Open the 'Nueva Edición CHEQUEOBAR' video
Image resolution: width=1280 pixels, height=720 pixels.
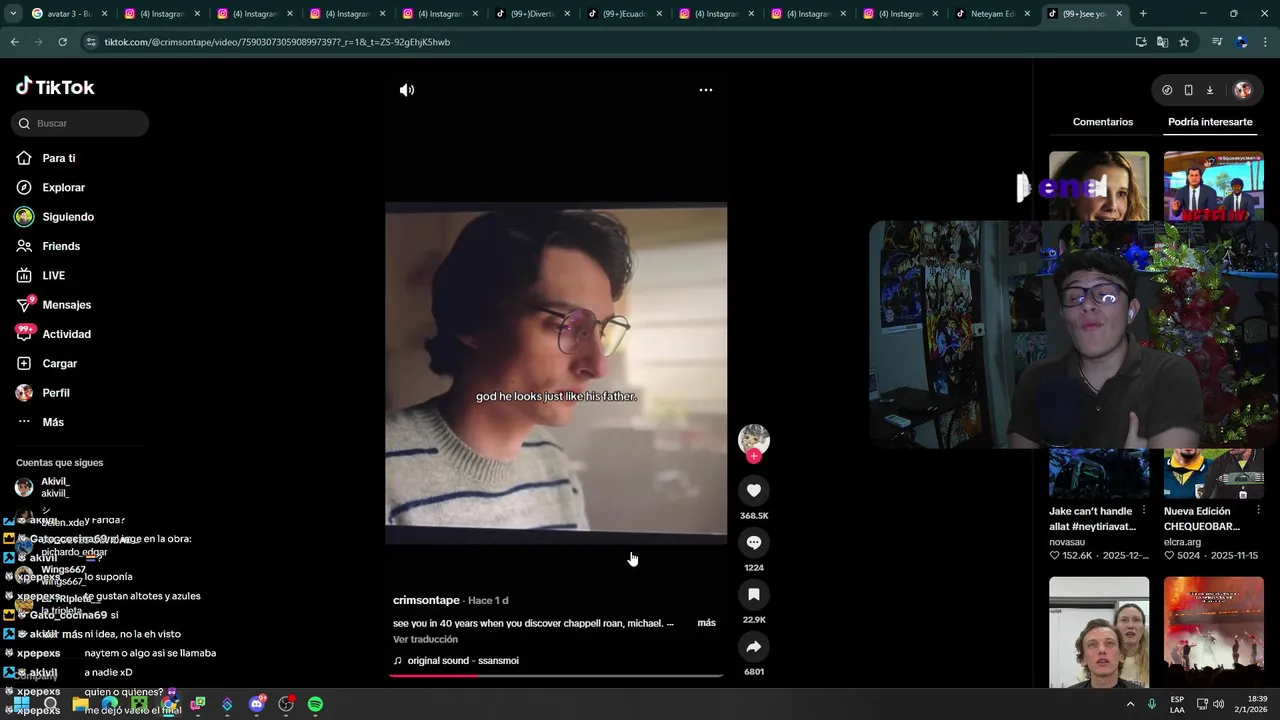tap(1202, 518)
